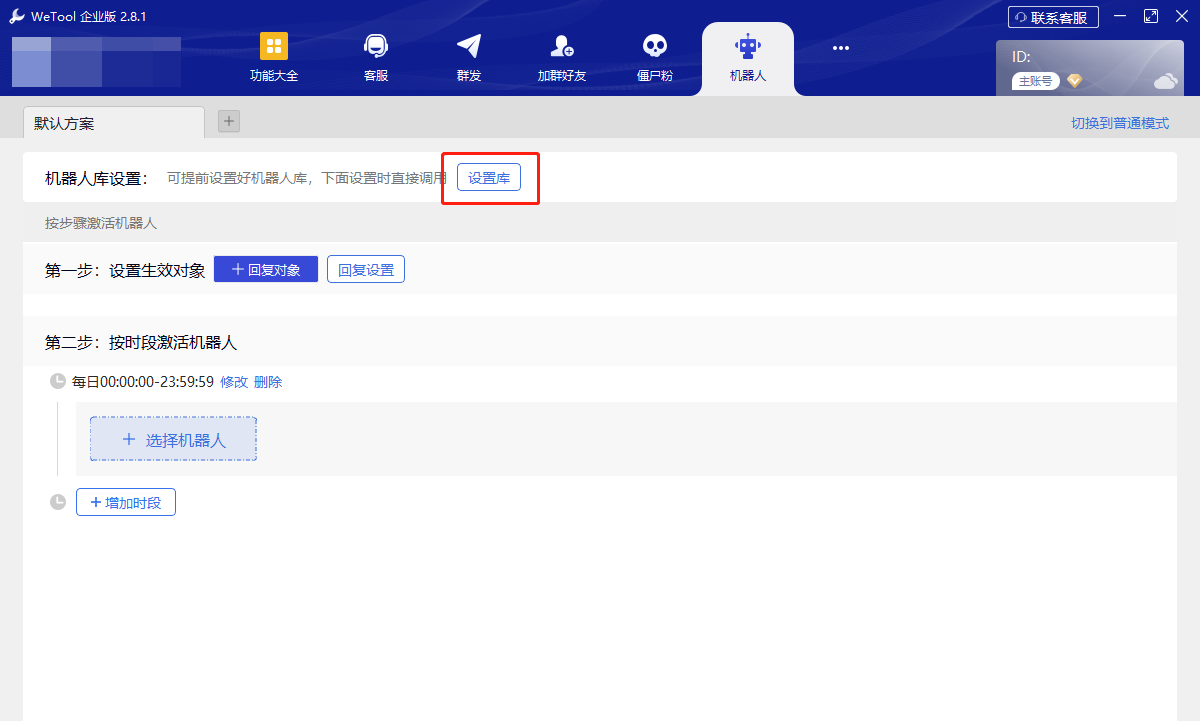Open the 僵尸粉 skull icon
This screenshot has width=1200, height=722.
655,46
